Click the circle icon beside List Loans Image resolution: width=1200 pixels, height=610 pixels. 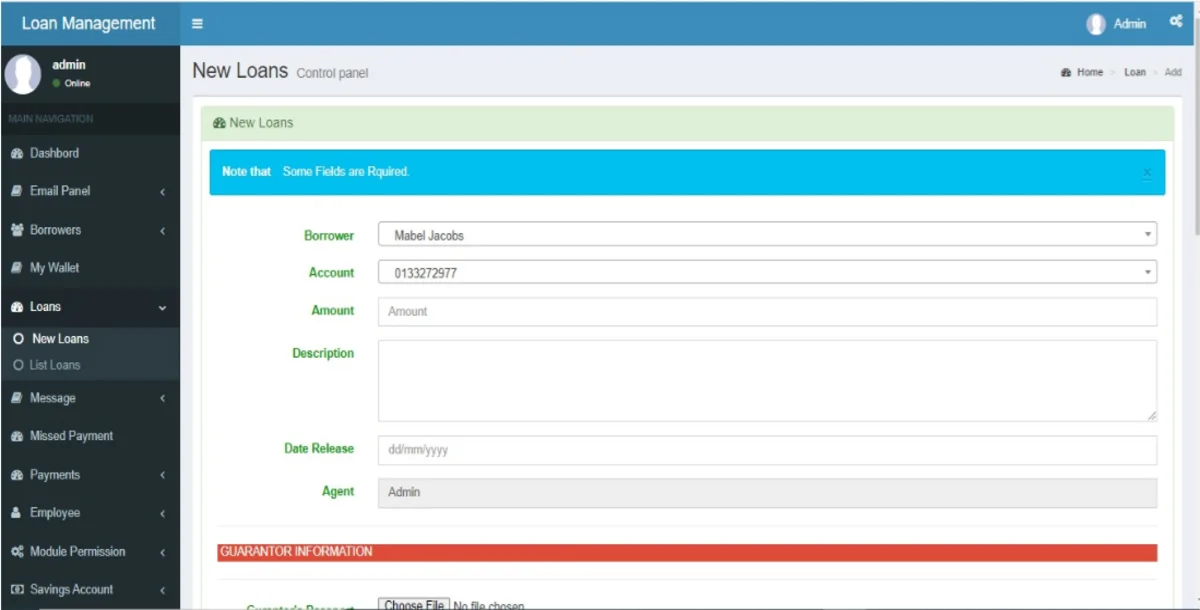point(18,366)
